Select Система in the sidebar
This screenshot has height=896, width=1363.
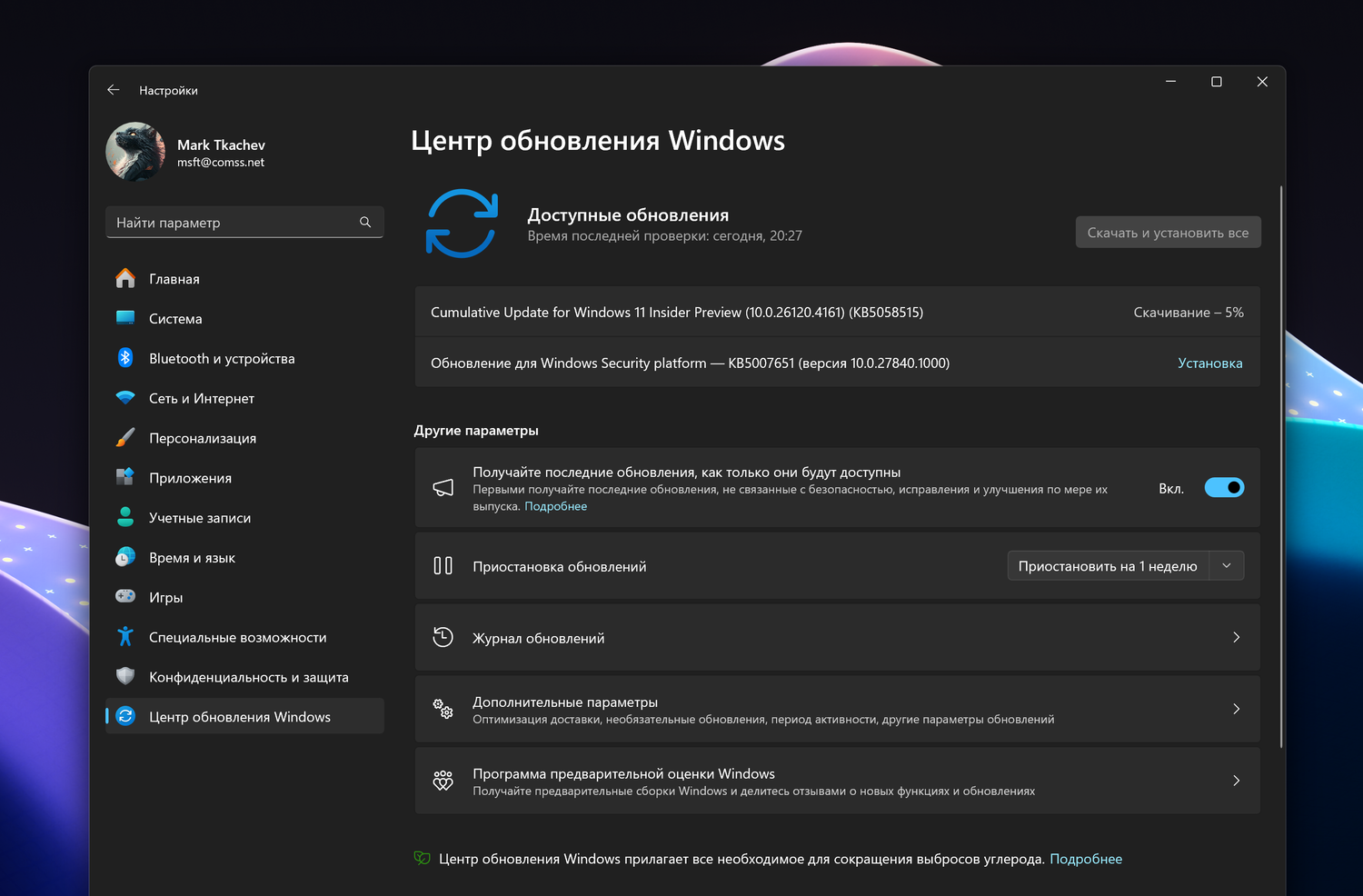point(175,319)
